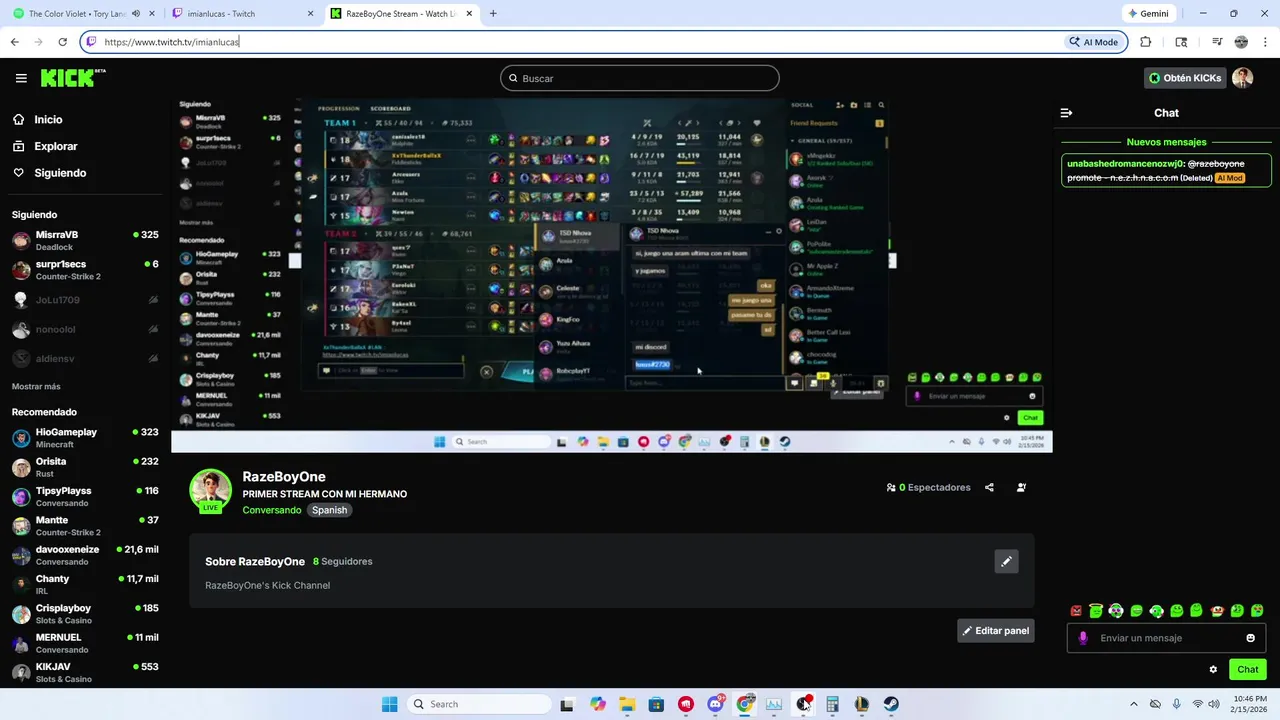Insert the angry red emote

tap(1076, 611)
